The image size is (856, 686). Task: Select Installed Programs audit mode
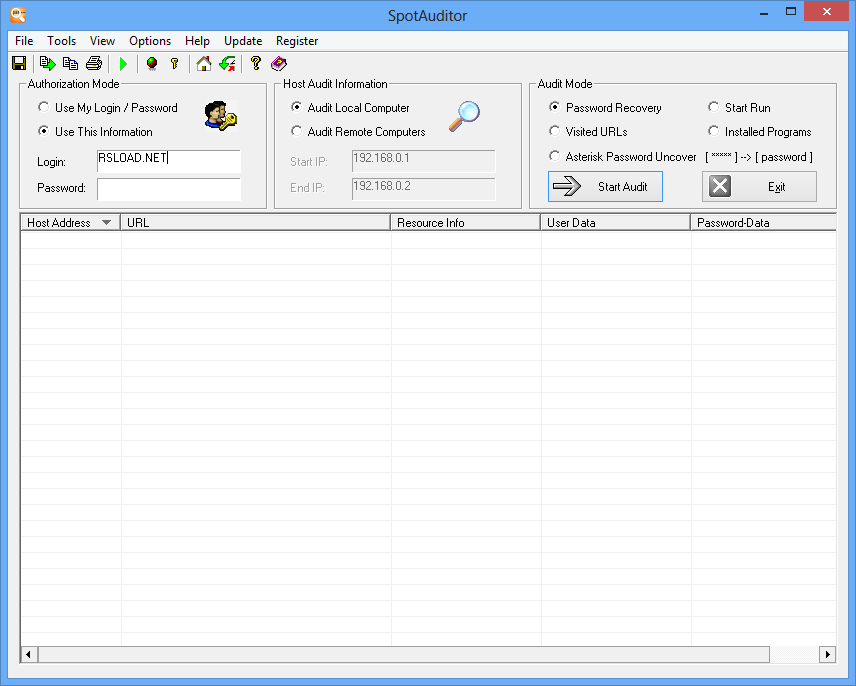tap(760, 132)
